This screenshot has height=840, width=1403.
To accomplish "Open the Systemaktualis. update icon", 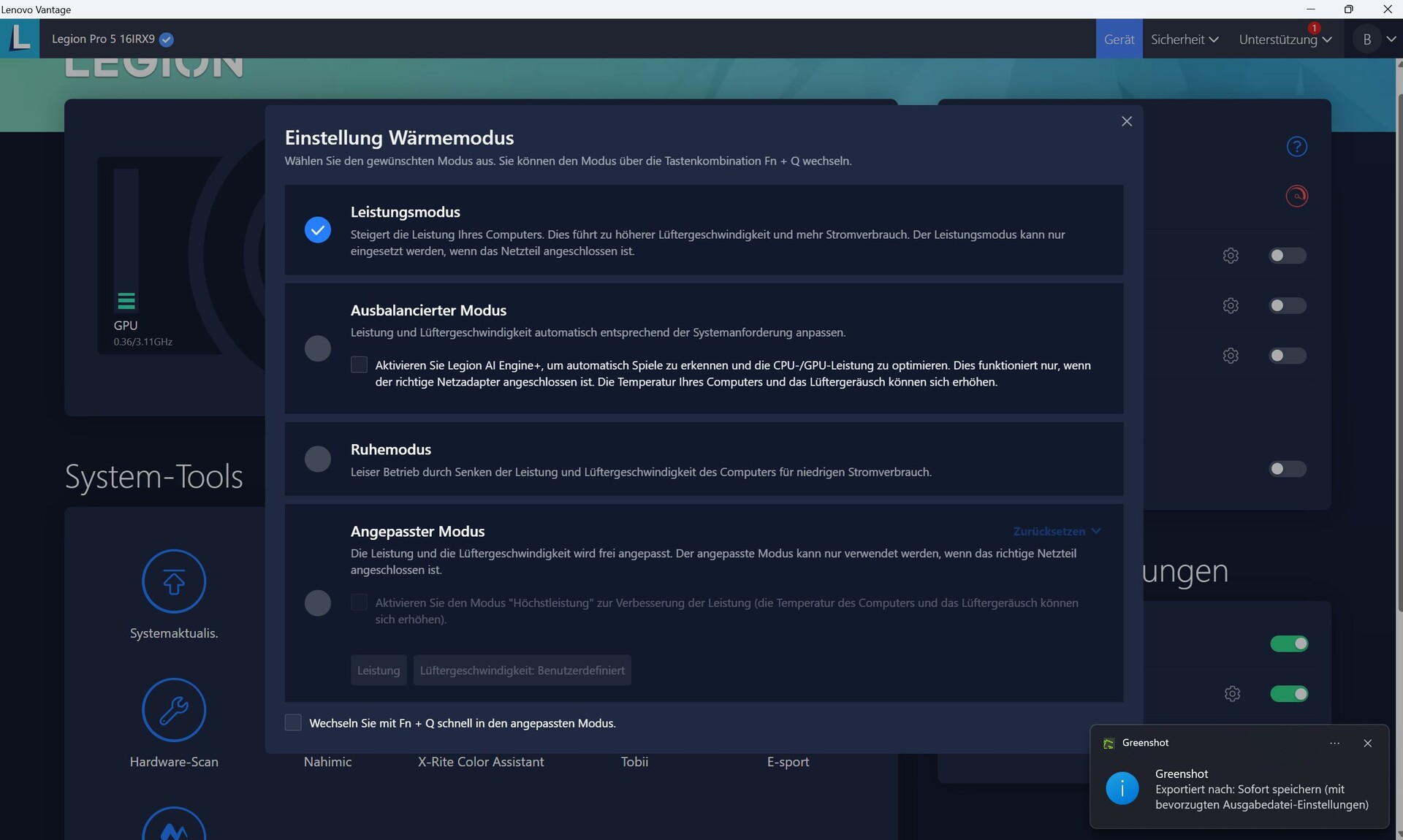I will 174,581.
